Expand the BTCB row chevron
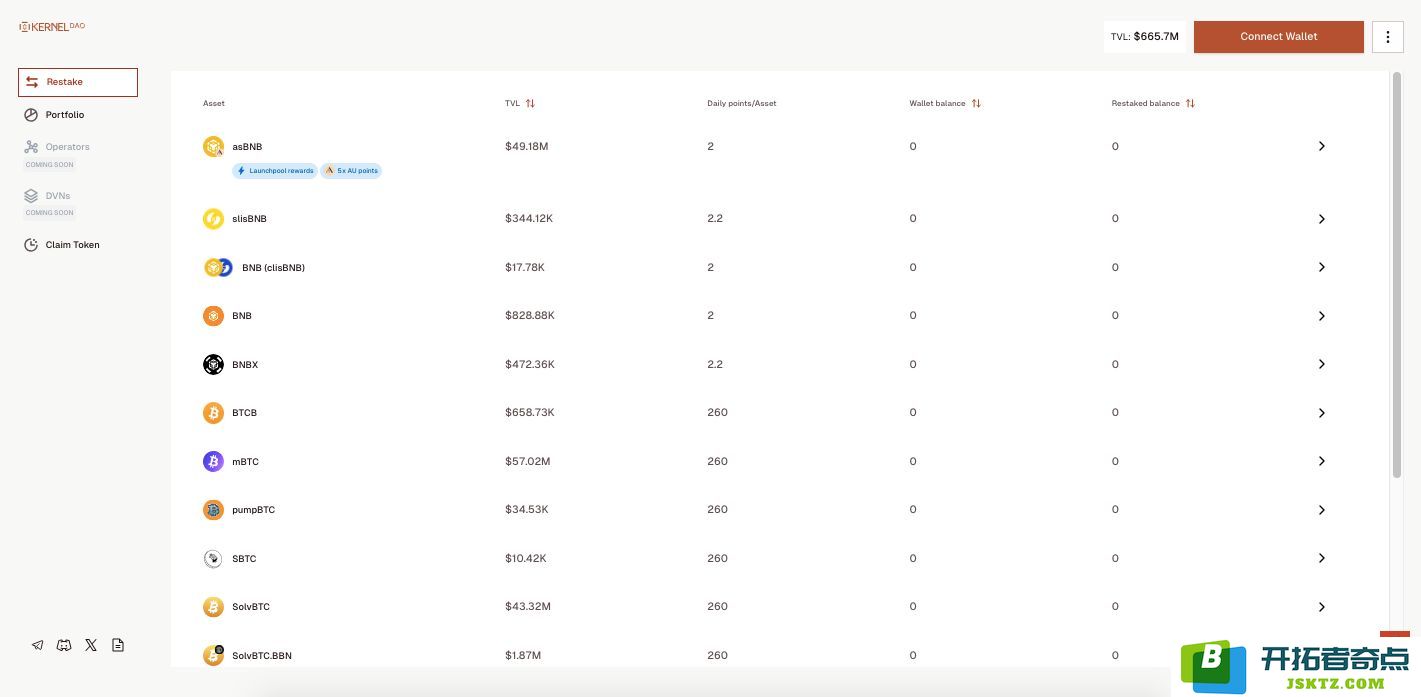 coord(1321,413)
